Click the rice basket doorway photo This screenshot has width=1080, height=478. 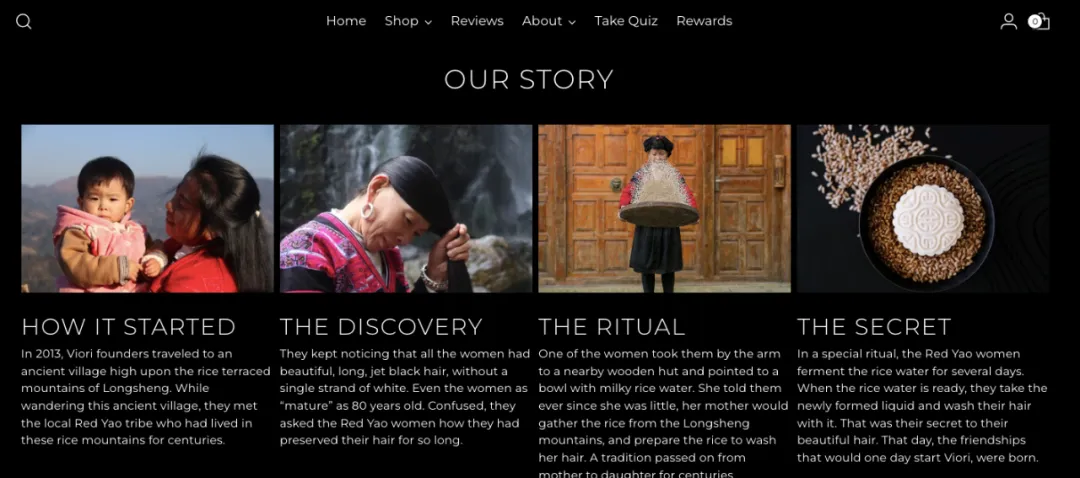tap(664, 209)
